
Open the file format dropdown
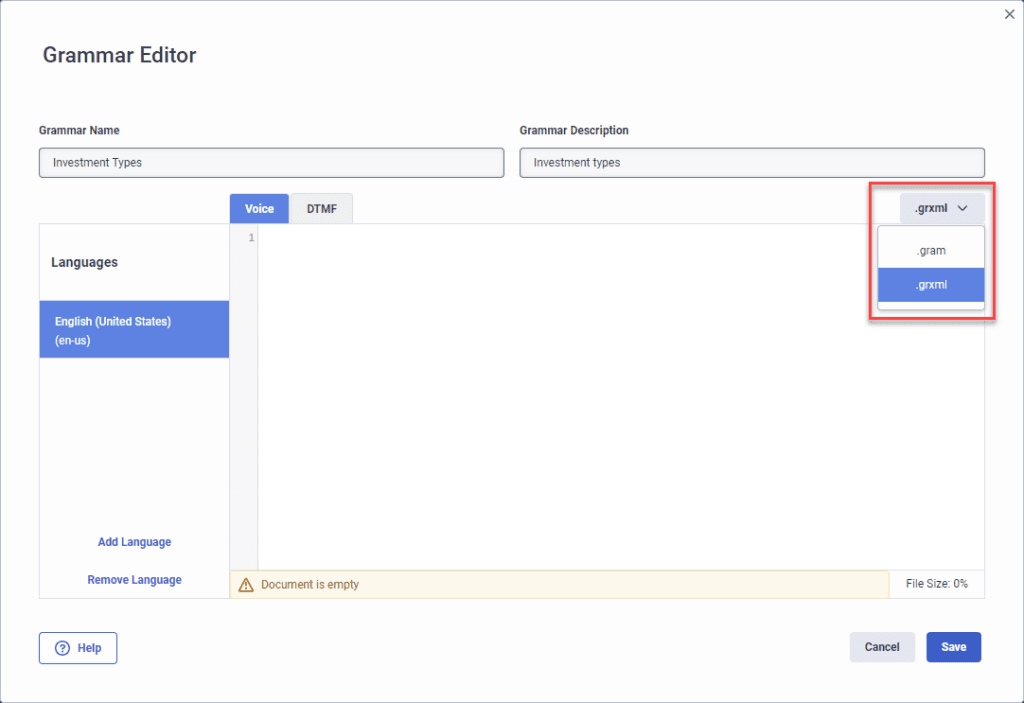click(941, 208)
